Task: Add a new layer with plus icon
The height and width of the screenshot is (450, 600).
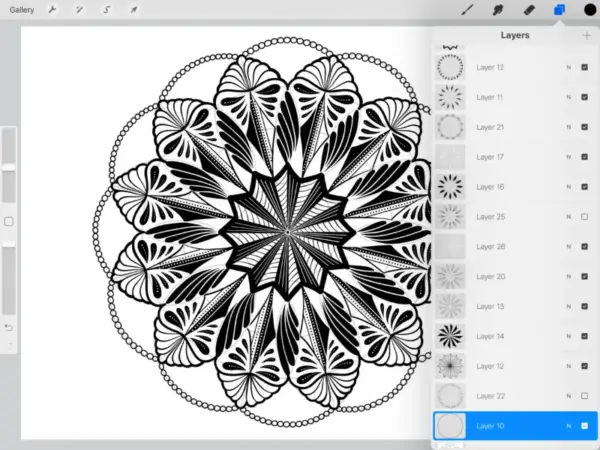Action: [x=587, y=36]
